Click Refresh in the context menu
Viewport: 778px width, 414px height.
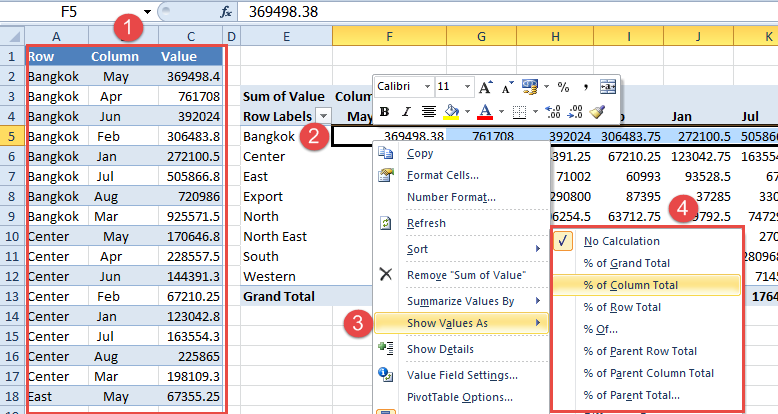[427, 223]
